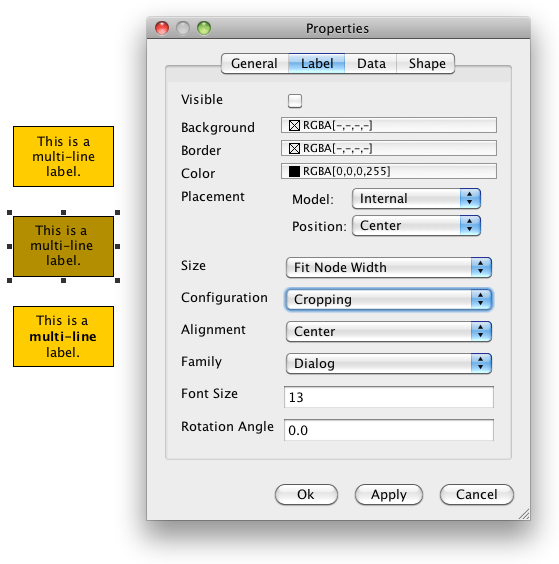Toggle the Visible checkbox
Viewport: 559px width, 564px height.
(x=295, y=101)
